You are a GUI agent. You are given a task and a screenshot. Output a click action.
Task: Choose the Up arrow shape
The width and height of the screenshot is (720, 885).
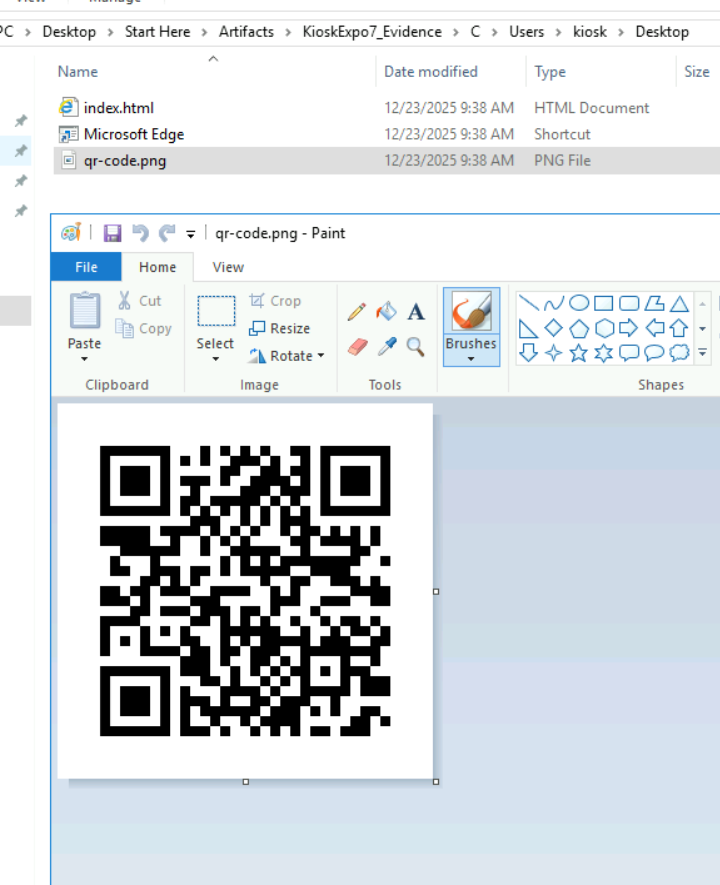click(x=679, y=328)
